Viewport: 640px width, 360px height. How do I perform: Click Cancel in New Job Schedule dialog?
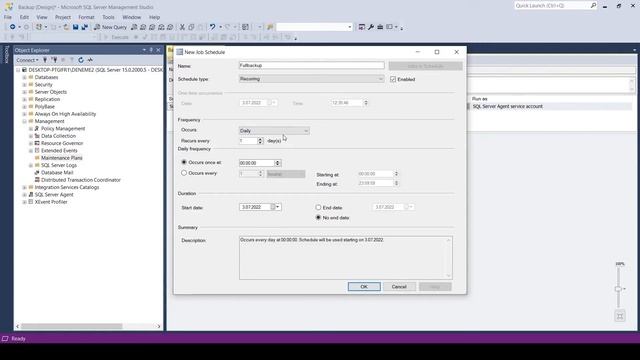[x=399, y=287]
